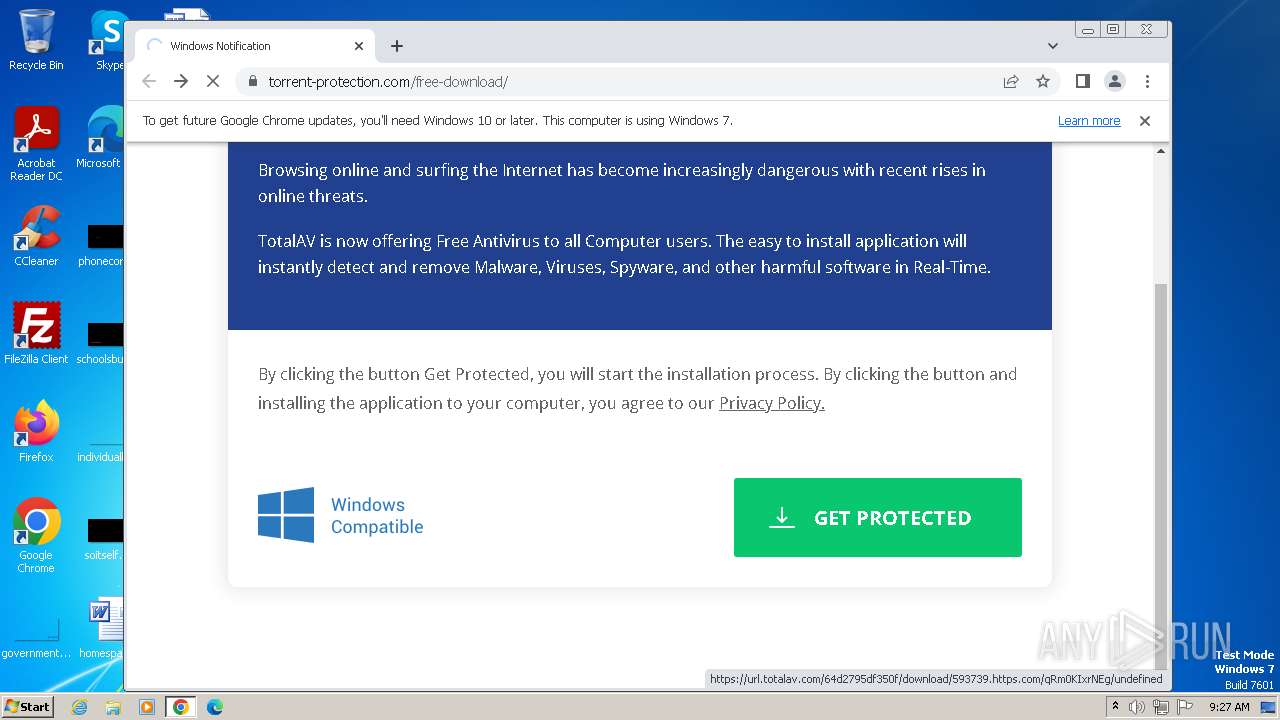Open Chrome profile avatar menu
The height and width of the screenshot is (720, 1280).
pos(1115,82)
